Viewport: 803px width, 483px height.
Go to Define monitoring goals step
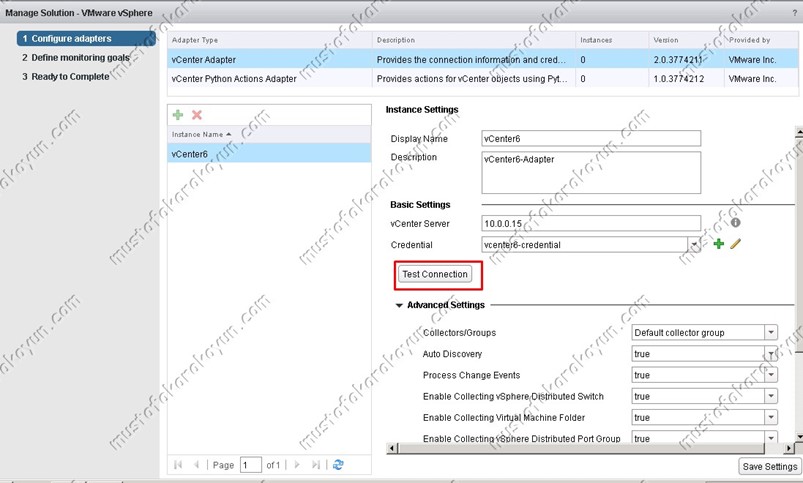[x=75, y=57]
